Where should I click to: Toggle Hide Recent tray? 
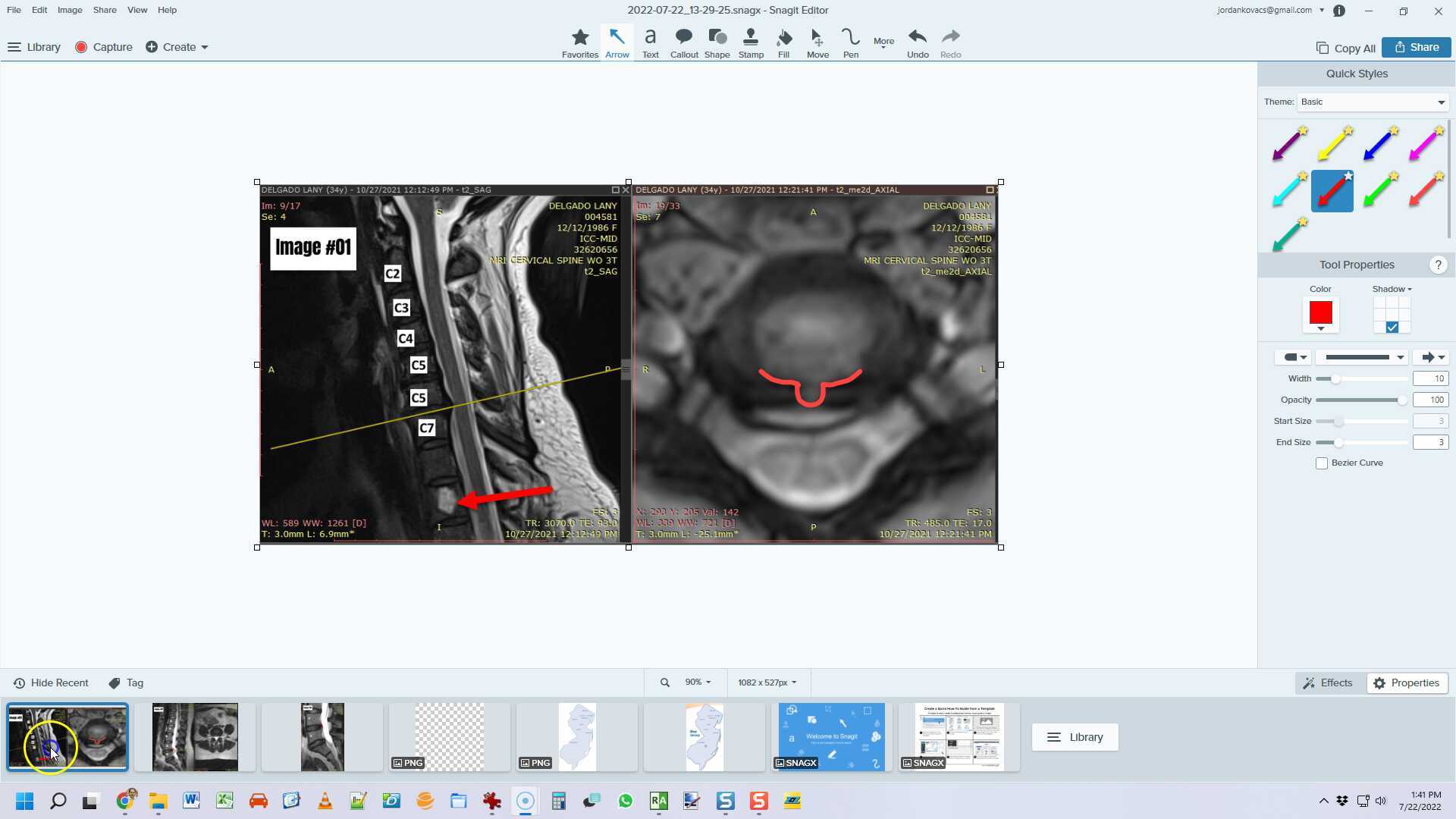coord(52,682)
